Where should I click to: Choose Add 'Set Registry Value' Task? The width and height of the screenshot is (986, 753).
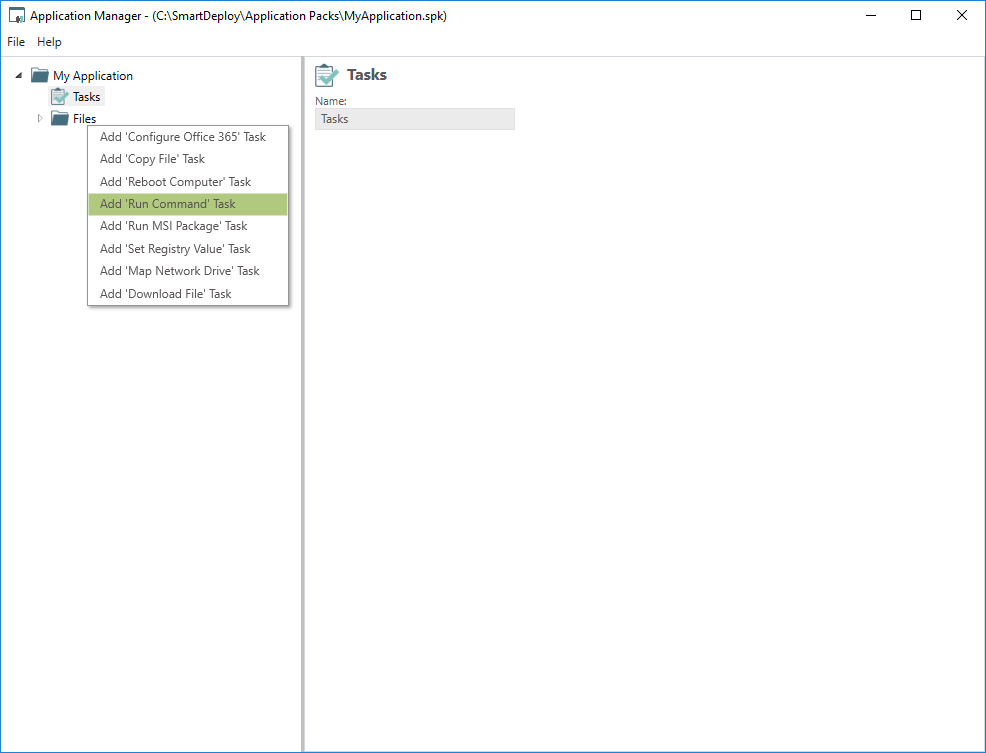point(187,249)
